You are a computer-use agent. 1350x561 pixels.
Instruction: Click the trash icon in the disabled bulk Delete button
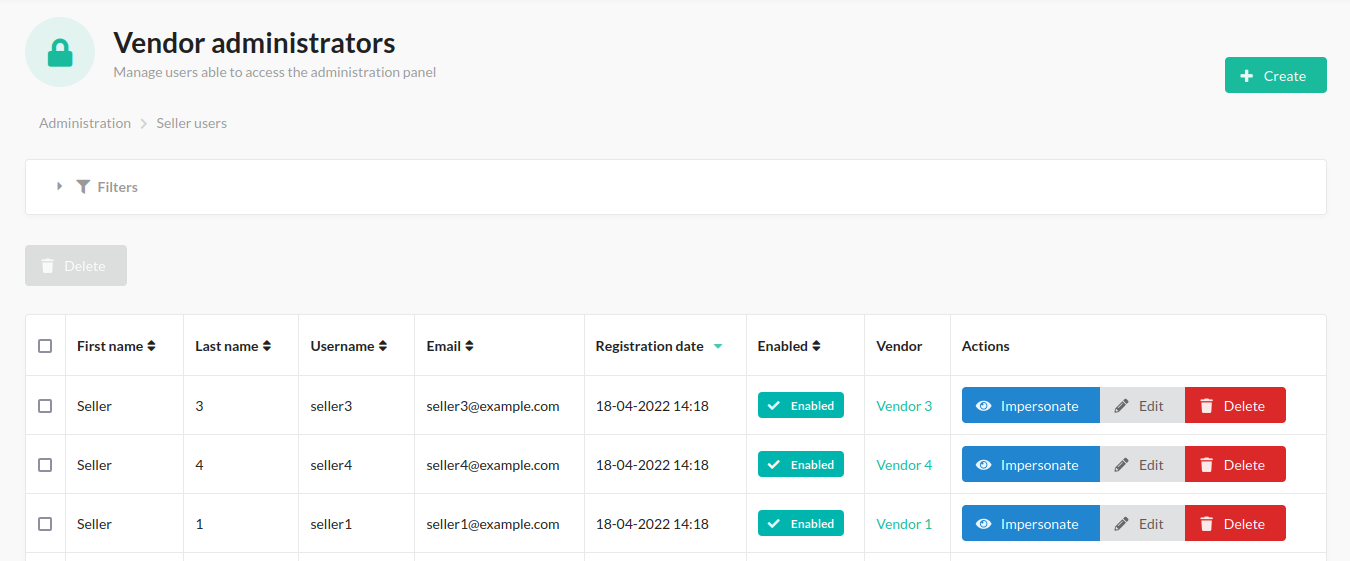(48, 266)
